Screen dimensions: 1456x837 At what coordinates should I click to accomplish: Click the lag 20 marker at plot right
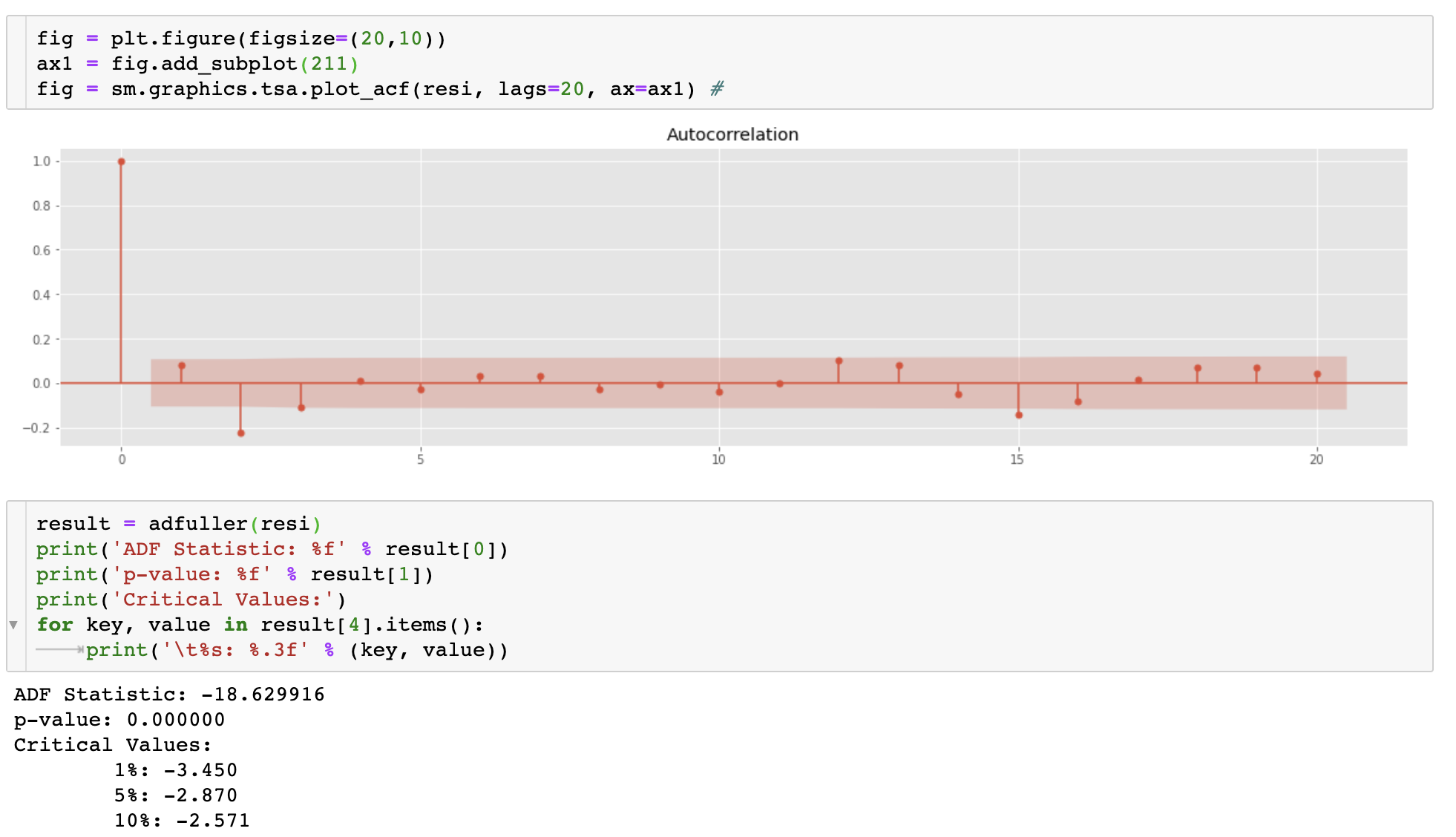1317,375
